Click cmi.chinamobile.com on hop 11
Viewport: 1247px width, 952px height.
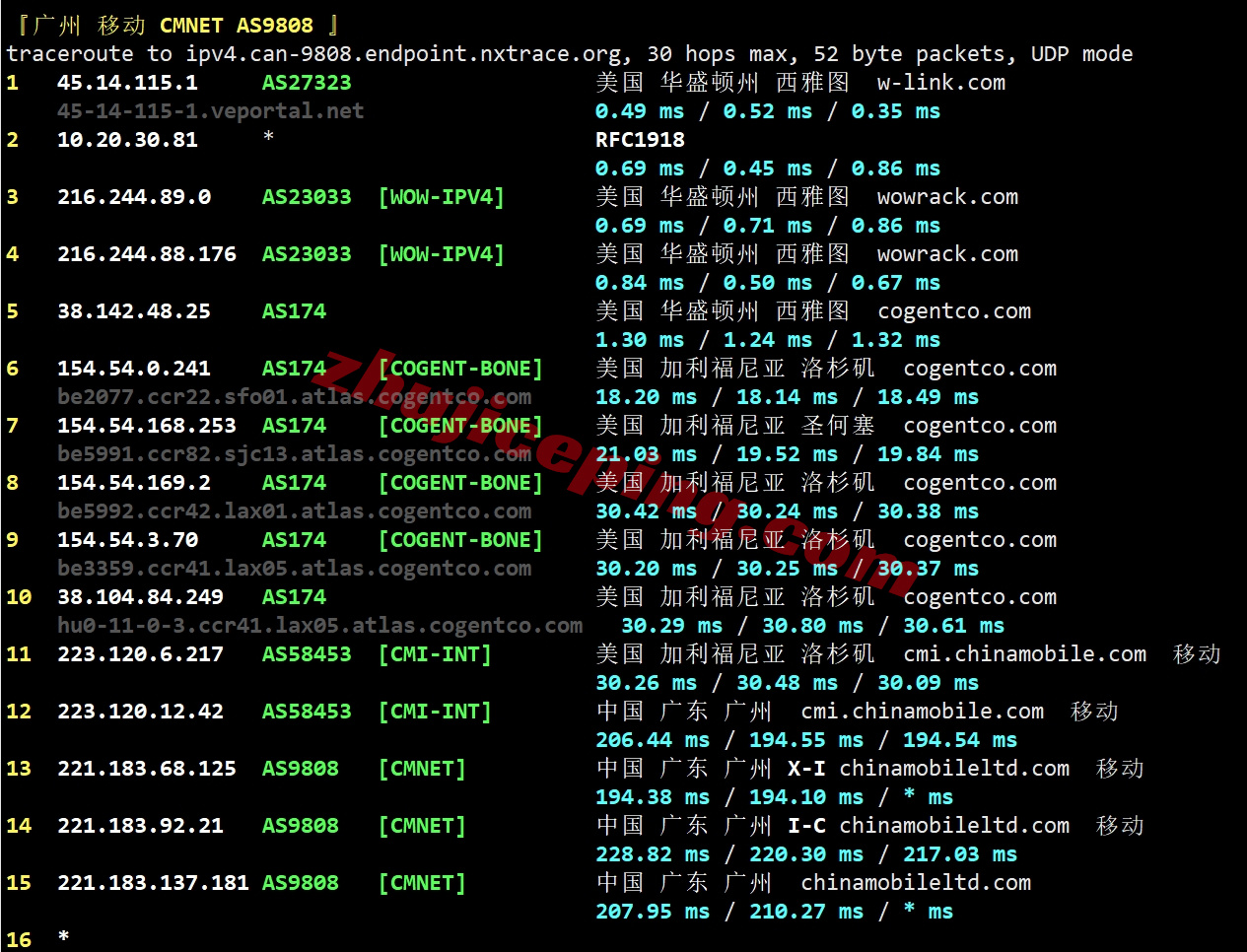click(x=1024, y=653)
